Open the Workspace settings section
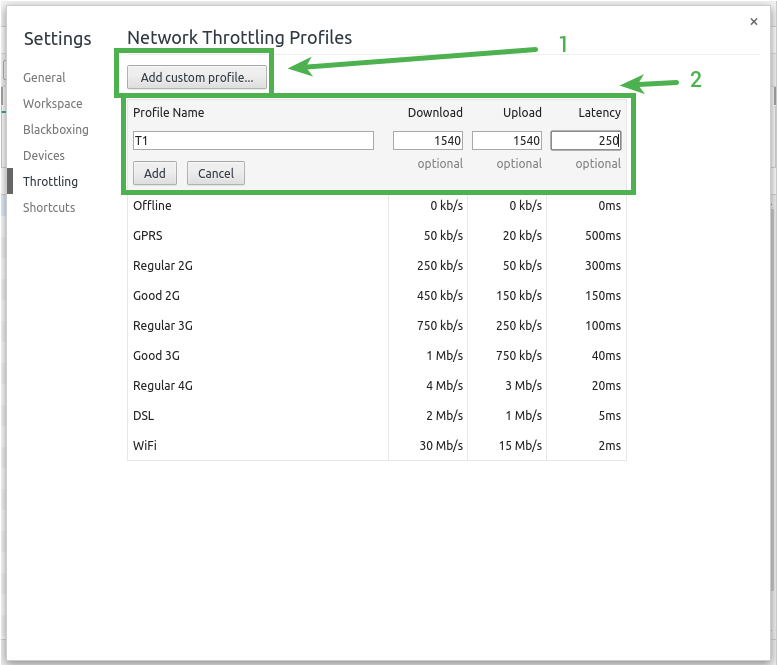 coord(52,104)
